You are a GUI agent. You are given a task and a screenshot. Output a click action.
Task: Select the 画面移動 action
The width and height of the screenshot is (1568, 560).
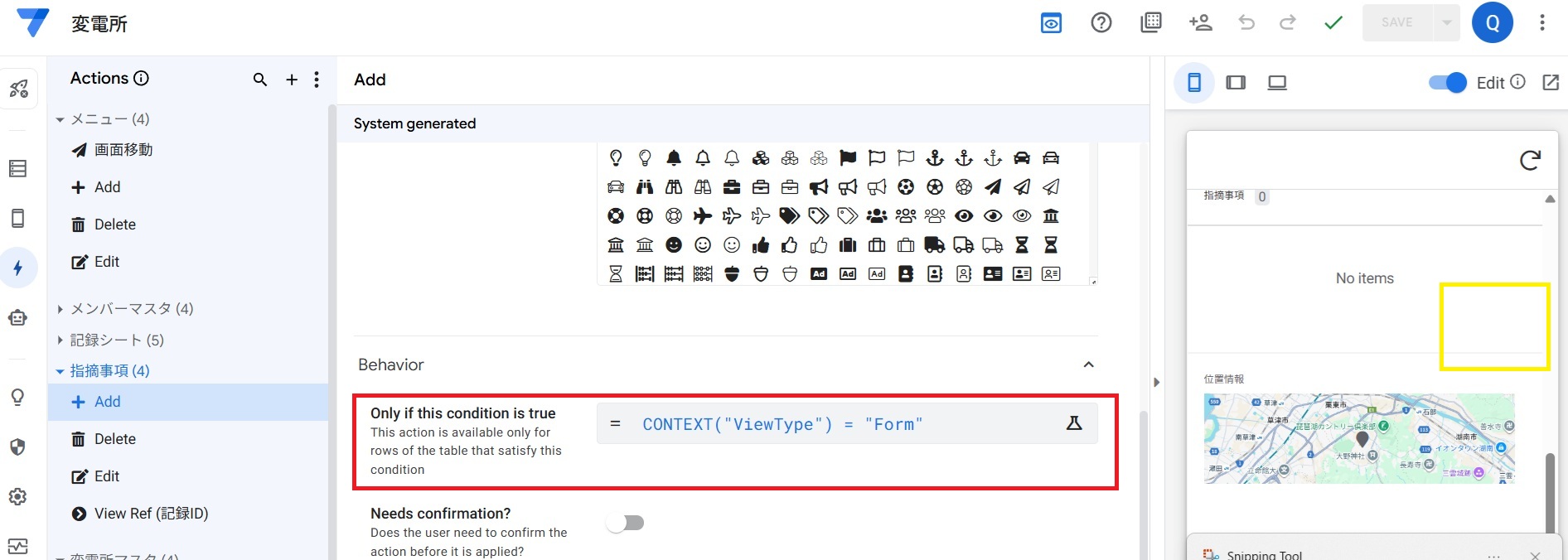123,150
